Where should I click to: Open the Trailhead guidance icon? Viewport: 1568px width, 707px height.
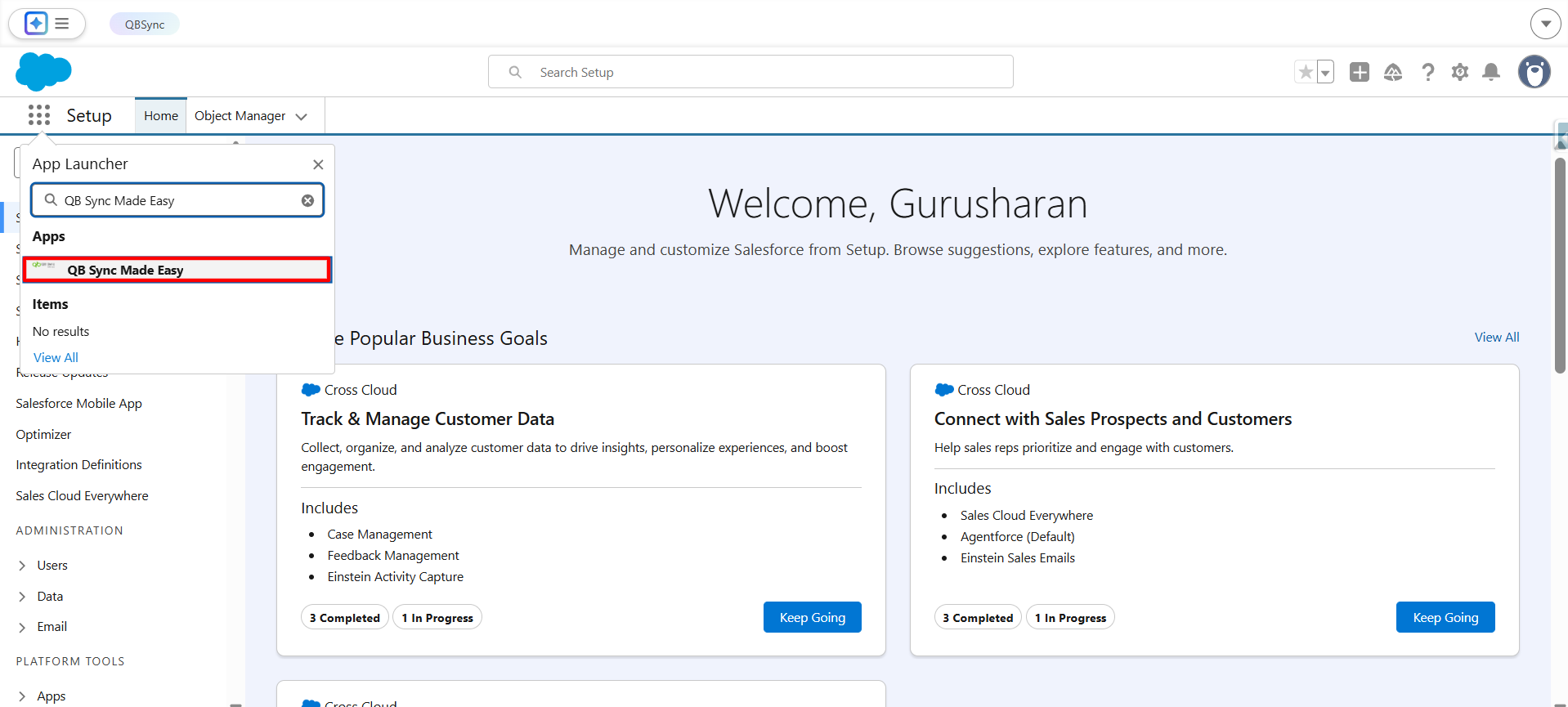[1393, 72]
